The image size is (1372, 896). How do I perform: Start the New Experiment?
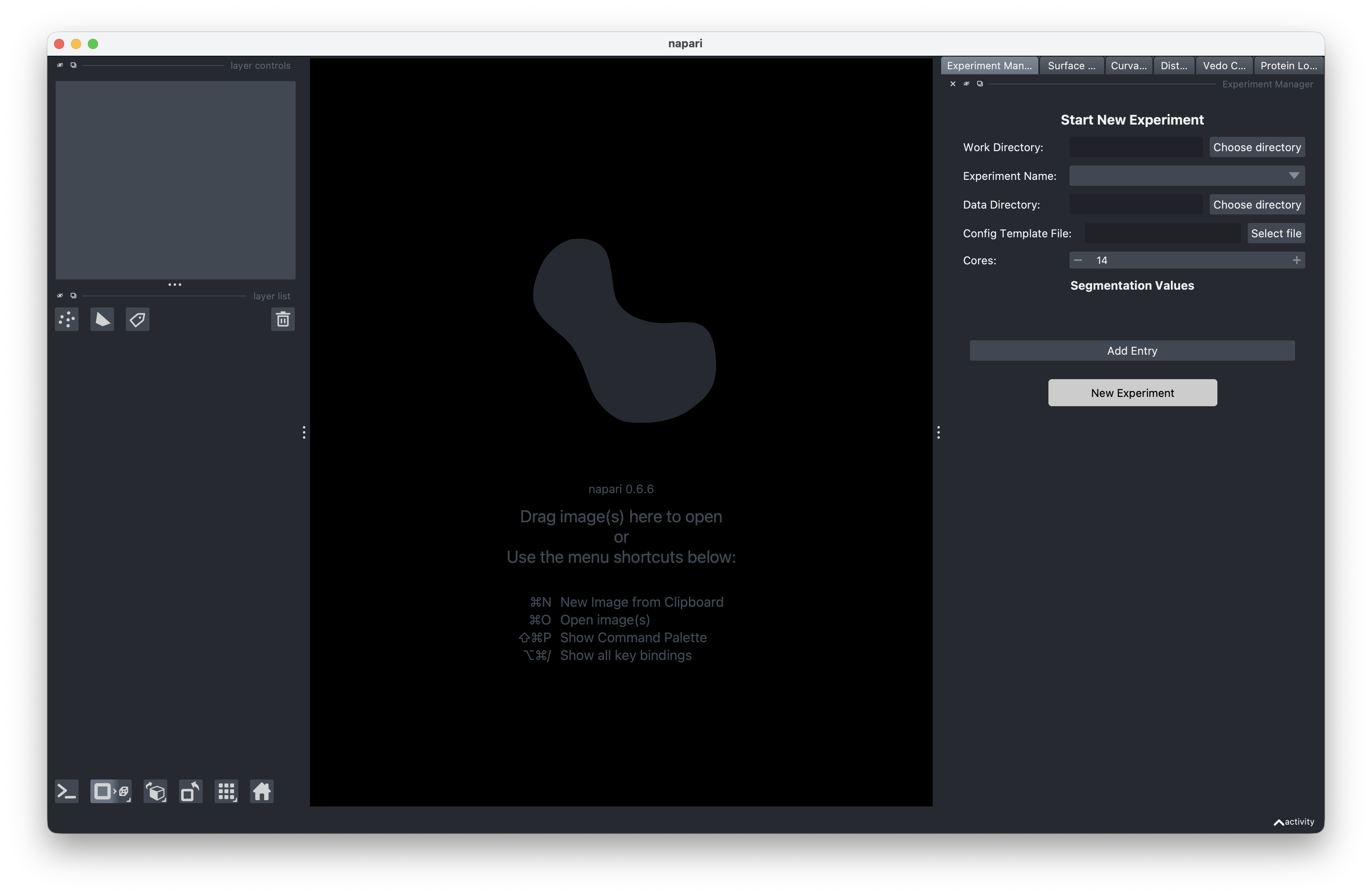pos(1132,392)
